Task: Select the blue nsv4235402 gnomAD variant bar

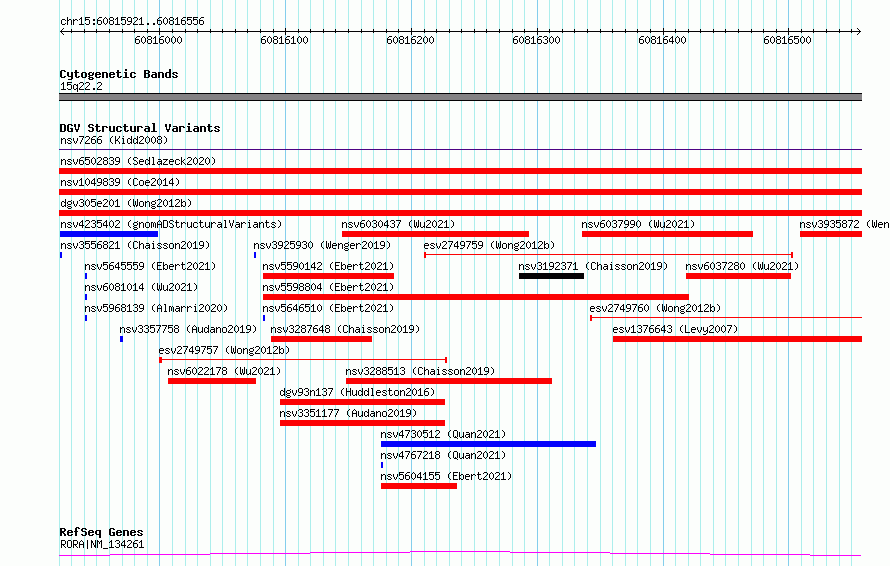Action: click(x=109, y=234)
